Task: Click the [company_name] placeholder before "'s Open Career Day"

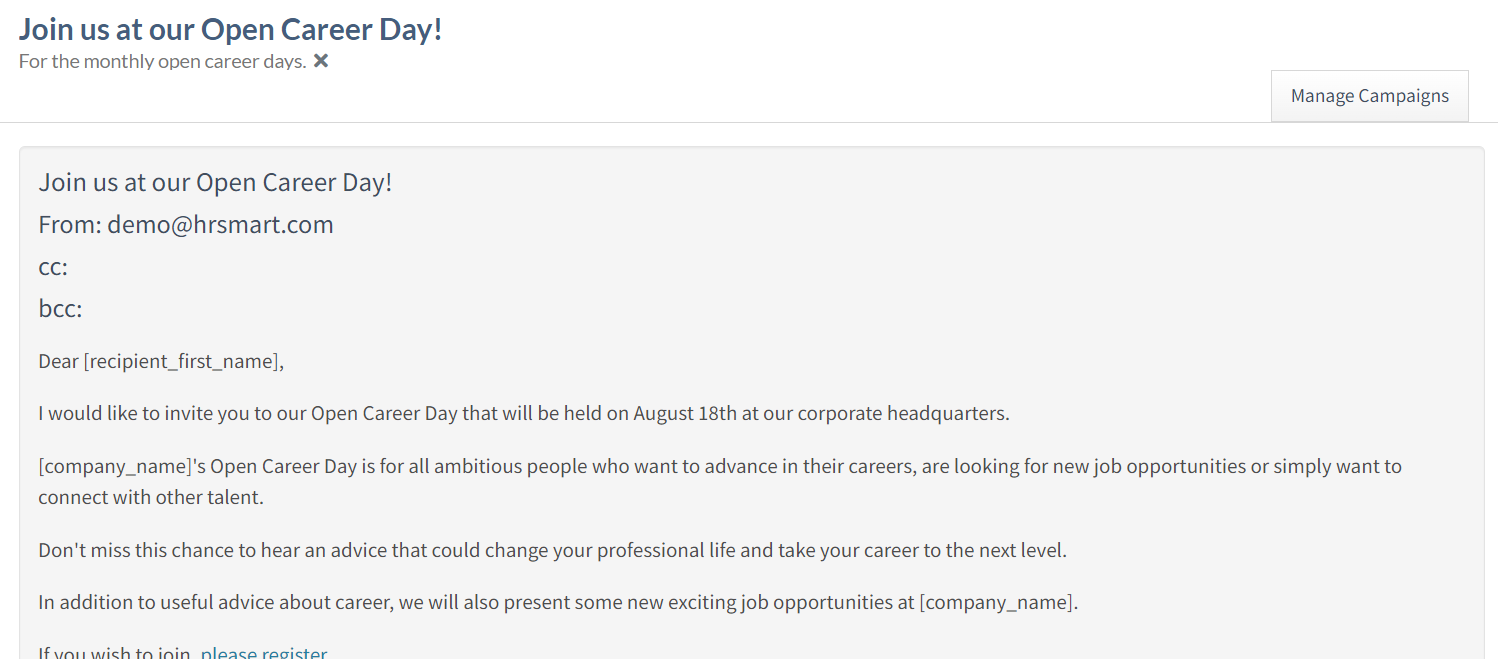Action: 115,466
